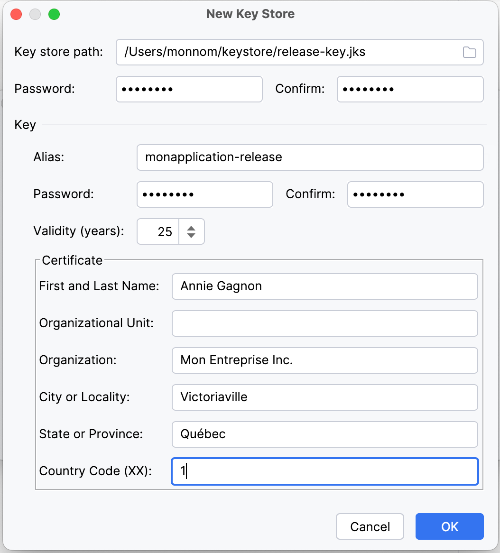Click the Organizational Unit label
The width and height of the screenshot is (500, 553).
pyautogui.click(x=96, y=323)
